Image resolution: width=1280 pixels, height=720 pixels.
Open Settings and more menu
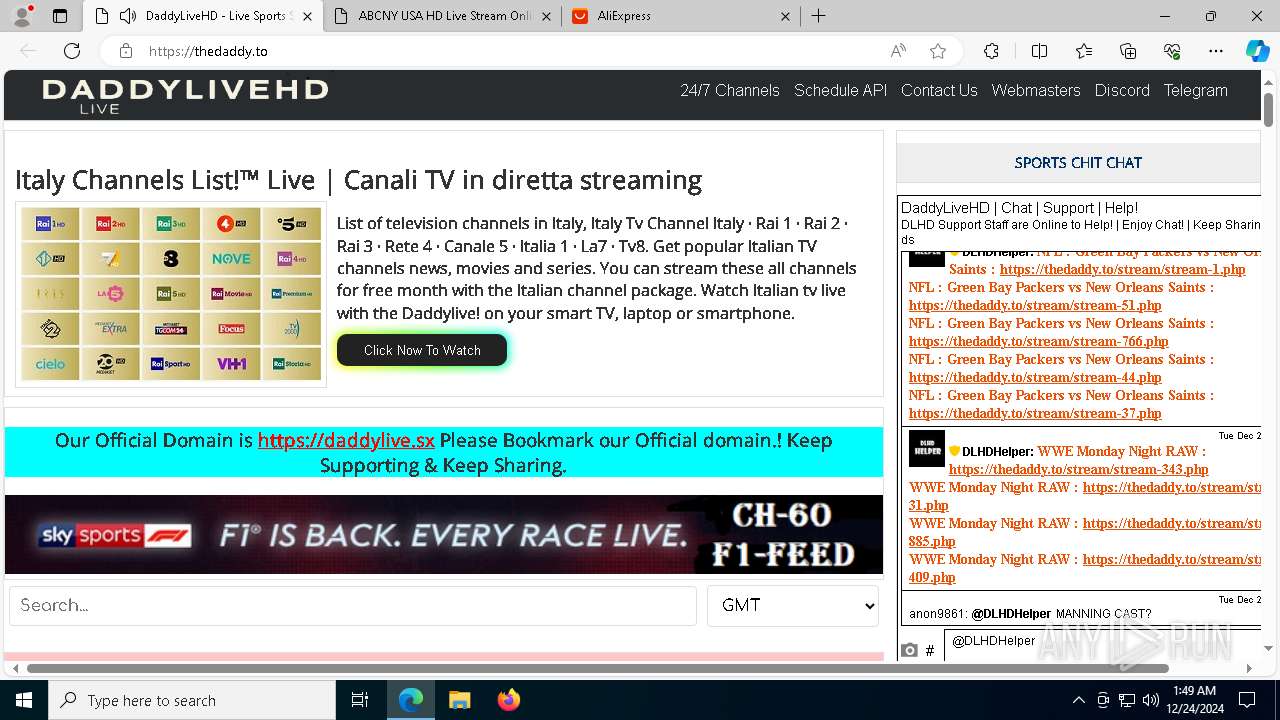[x=1216, y=51]
